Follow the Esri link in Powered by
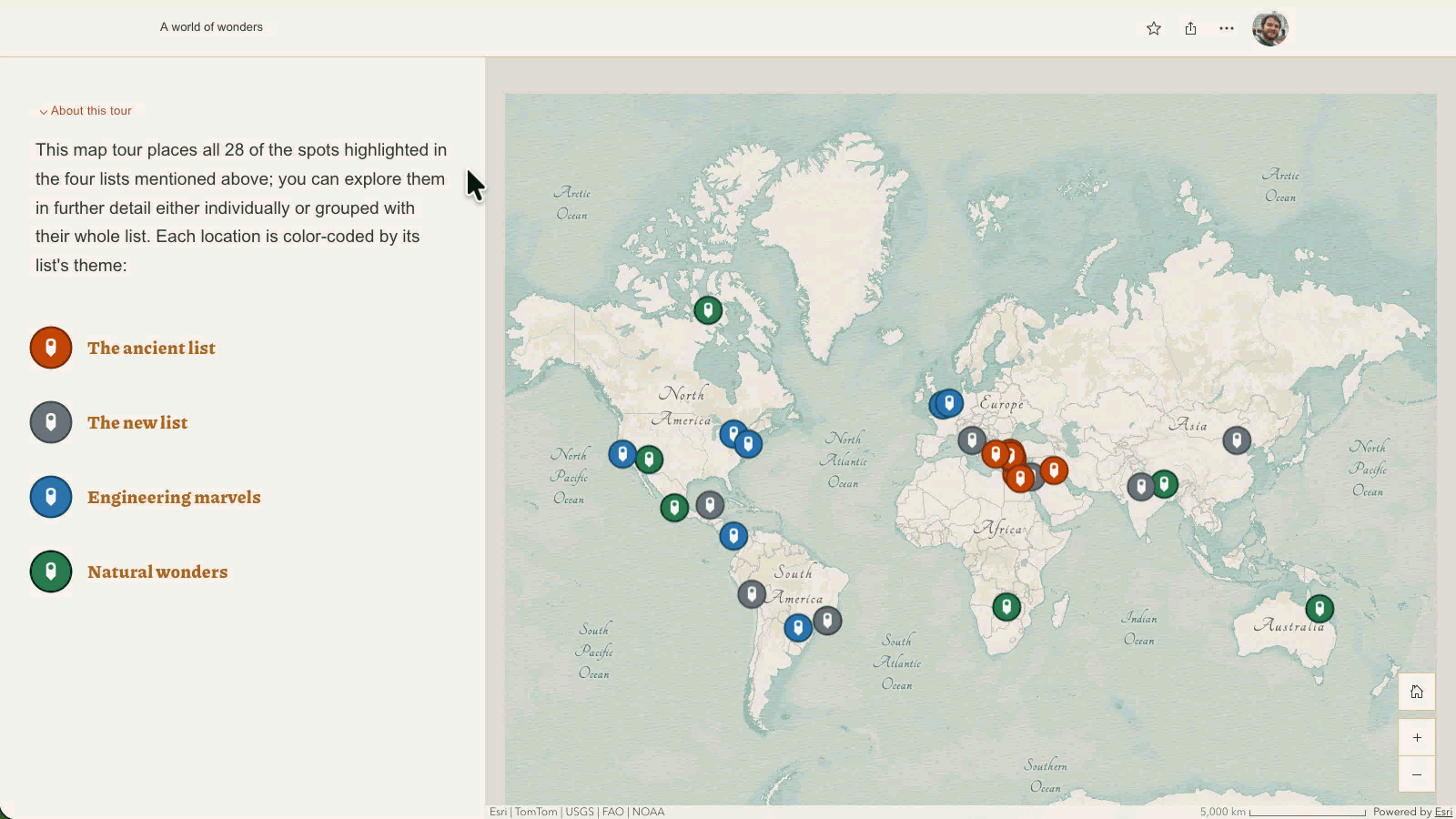 [x=1443, y=812]
